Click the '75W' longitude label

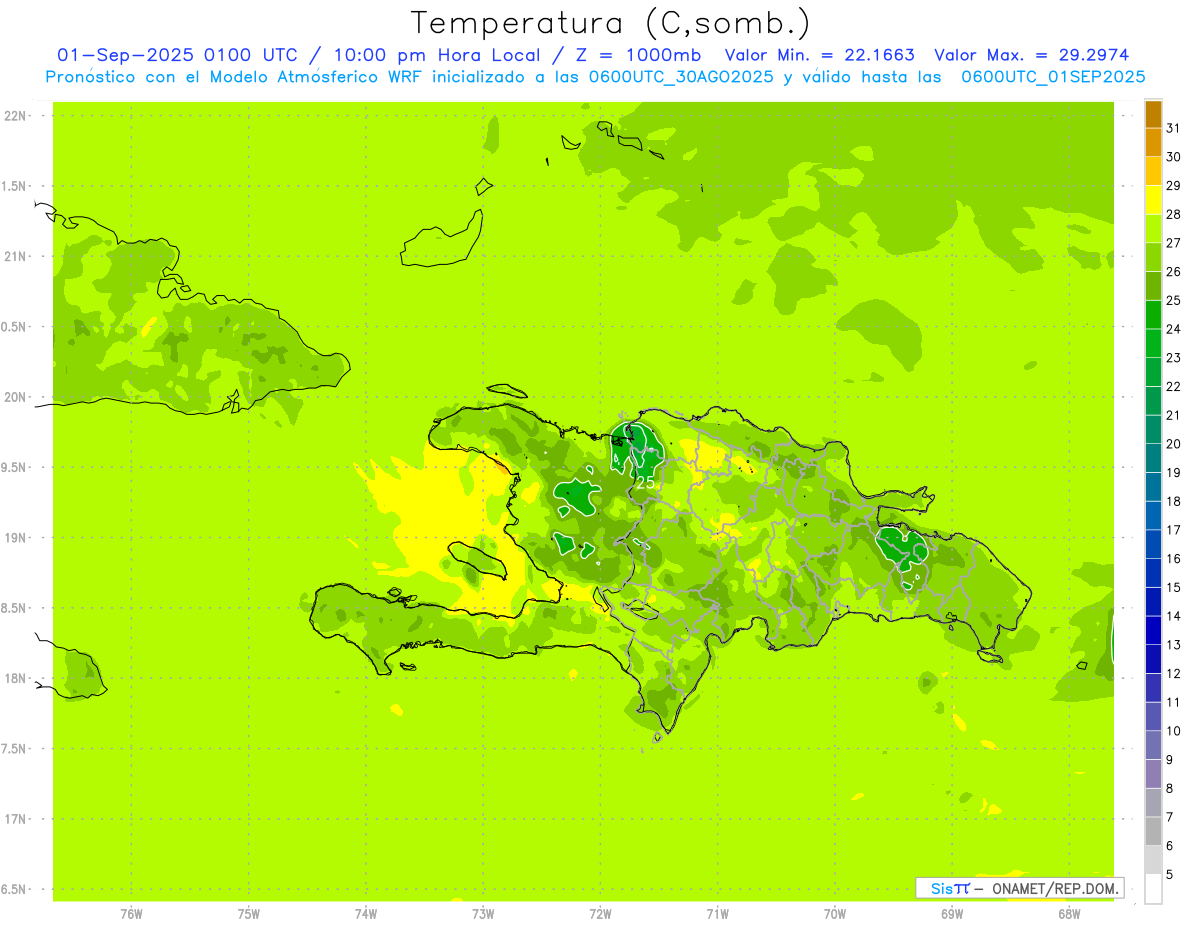coord(249,914)
